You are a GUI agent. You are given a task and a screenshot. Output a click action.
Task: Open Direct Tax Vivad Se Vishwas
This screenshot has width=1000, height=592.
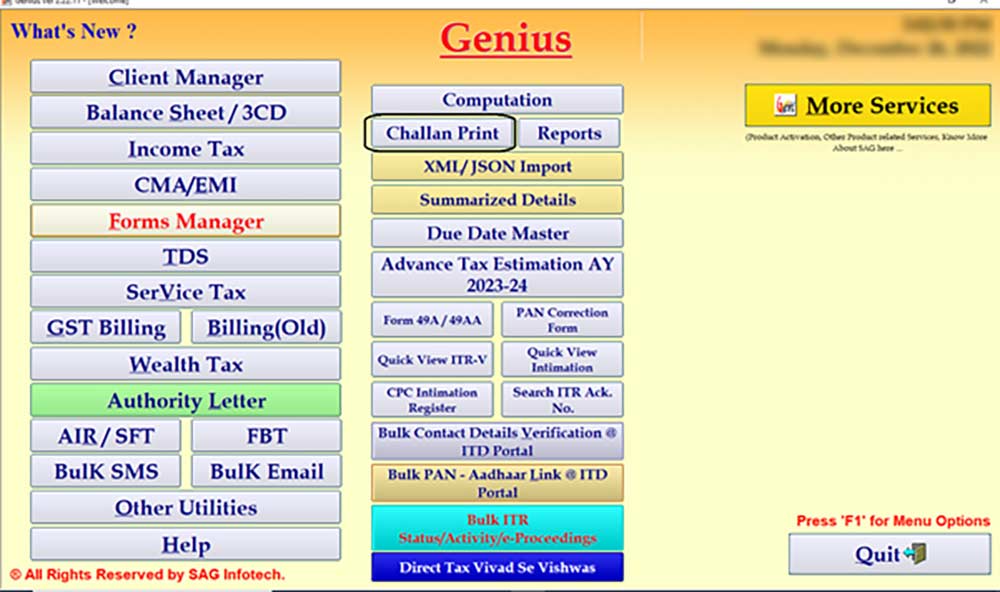pos(497,567)
